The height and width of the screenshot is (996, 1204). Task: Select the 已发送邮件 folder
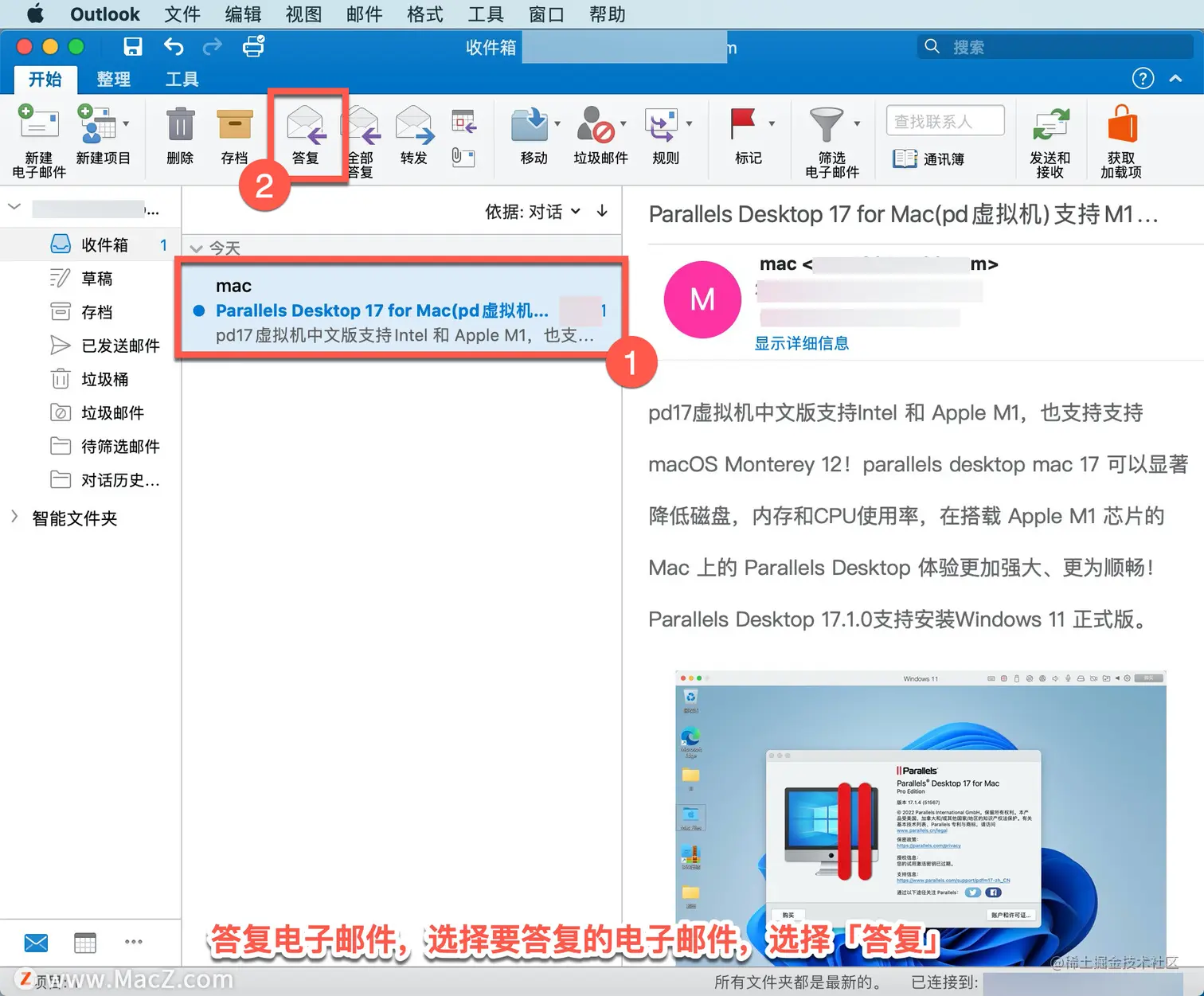tap(90, 345)
